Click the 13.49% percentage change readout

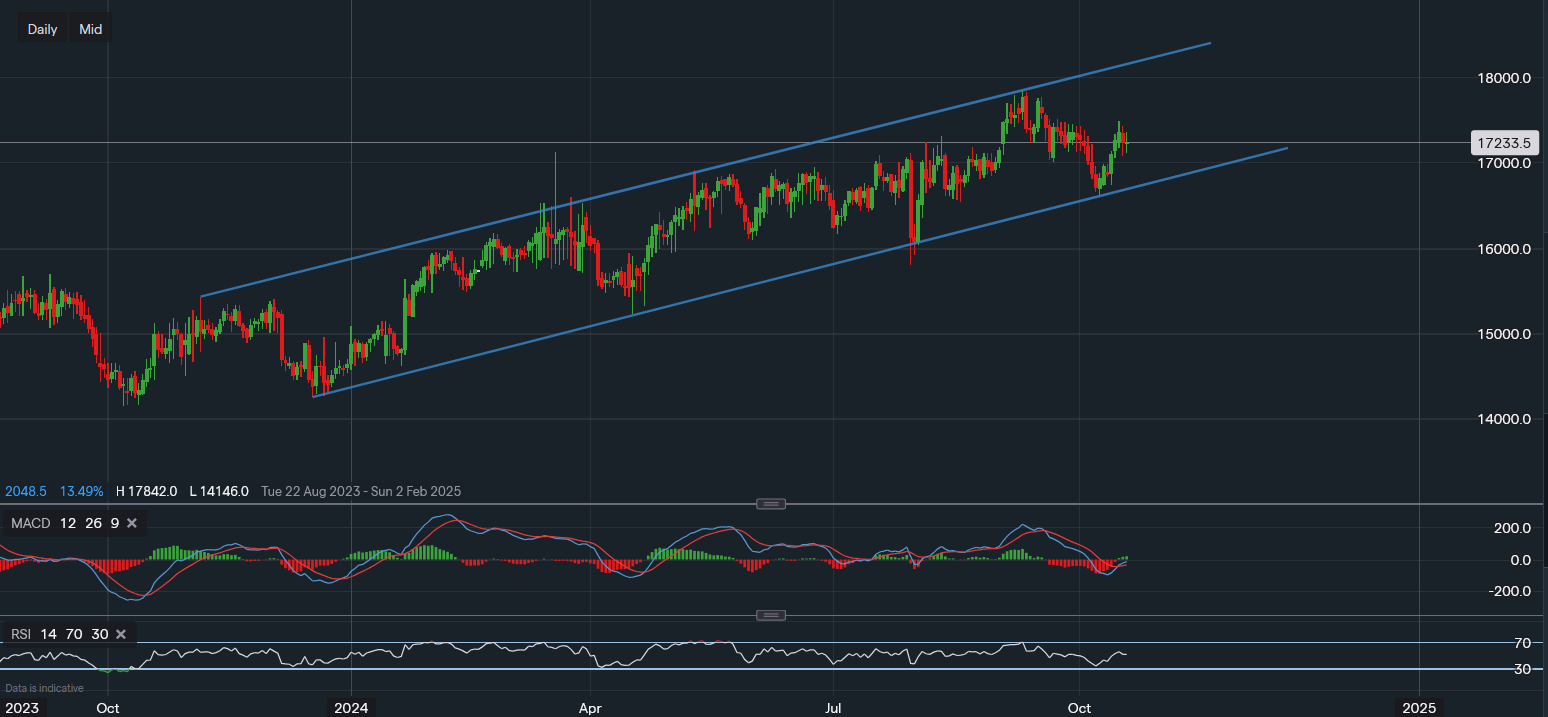click(x=81, y=491)
